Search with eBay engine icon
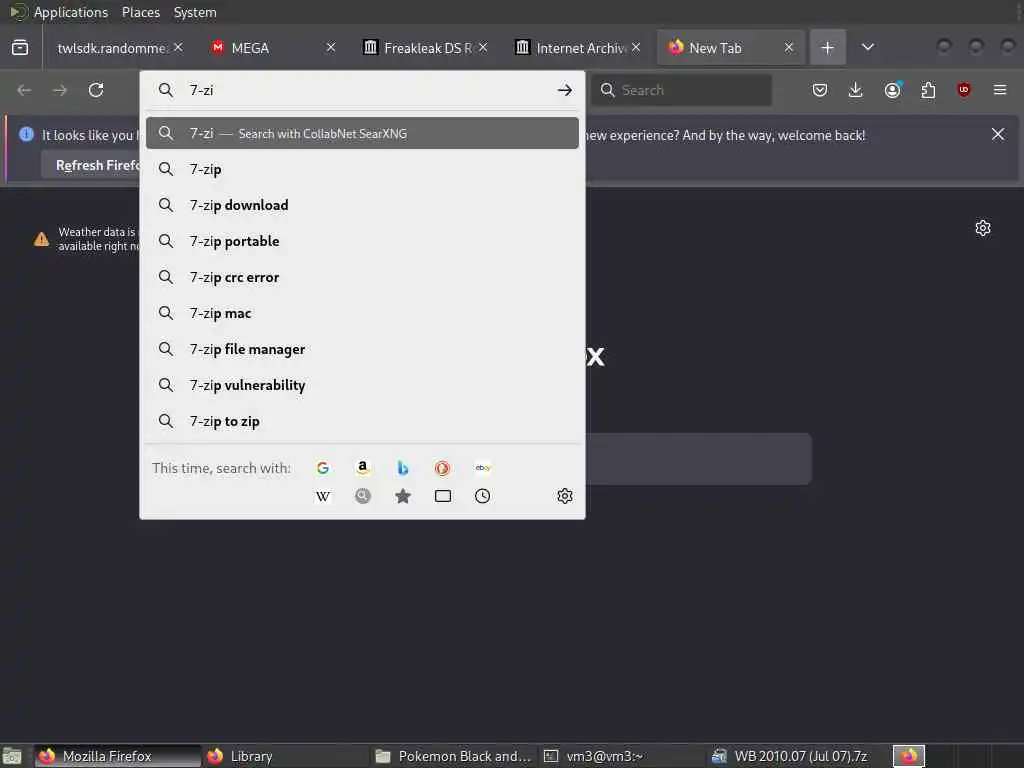The width and height of the screenshot is (1024, 768). 483,468
